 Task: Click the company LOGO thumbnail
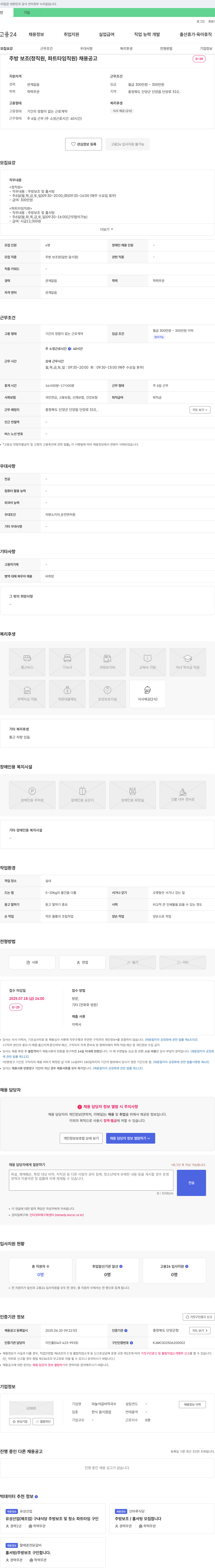tap(31, 1408)
